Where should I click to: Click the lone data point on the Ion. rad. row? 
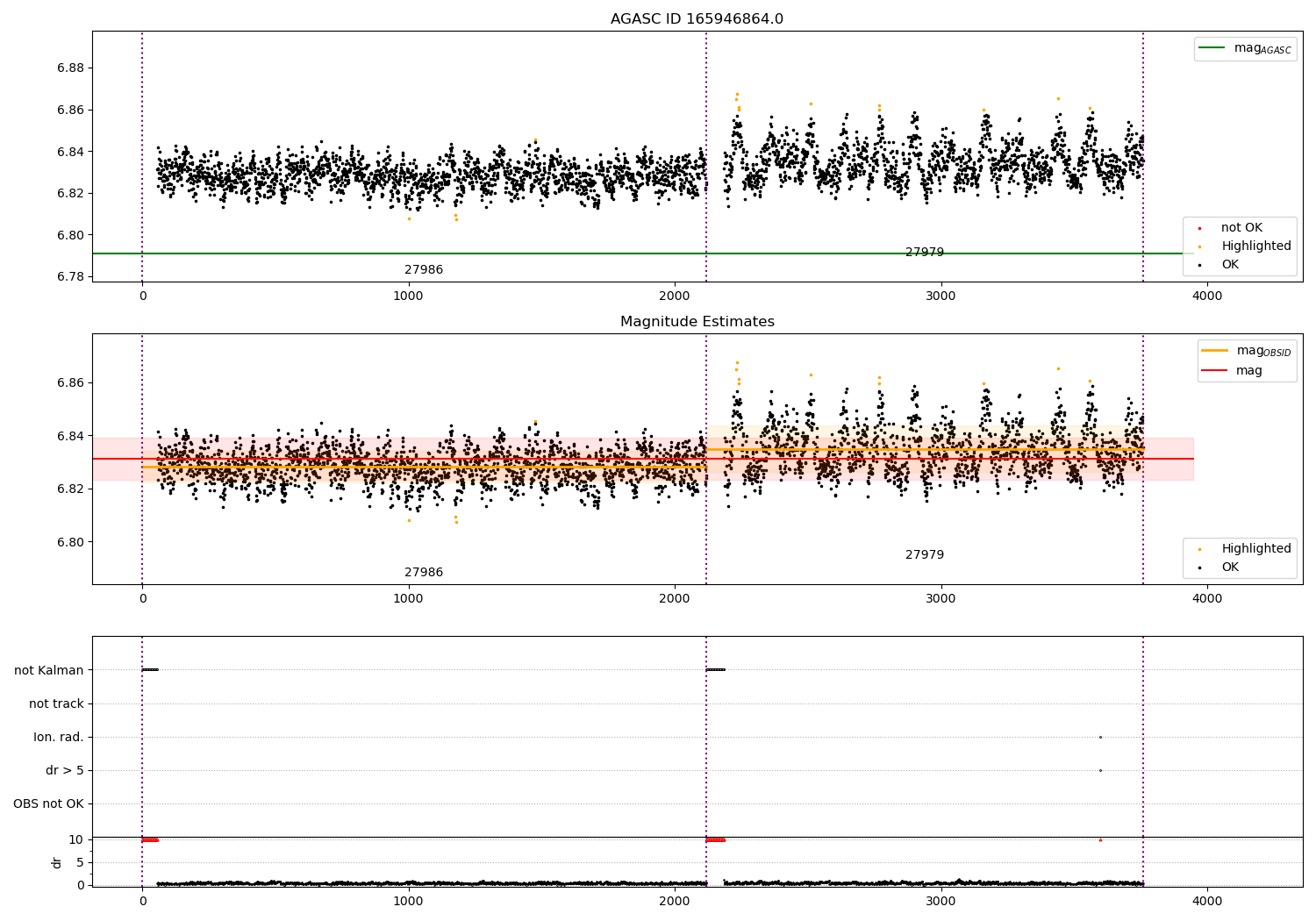(1100, 738)
